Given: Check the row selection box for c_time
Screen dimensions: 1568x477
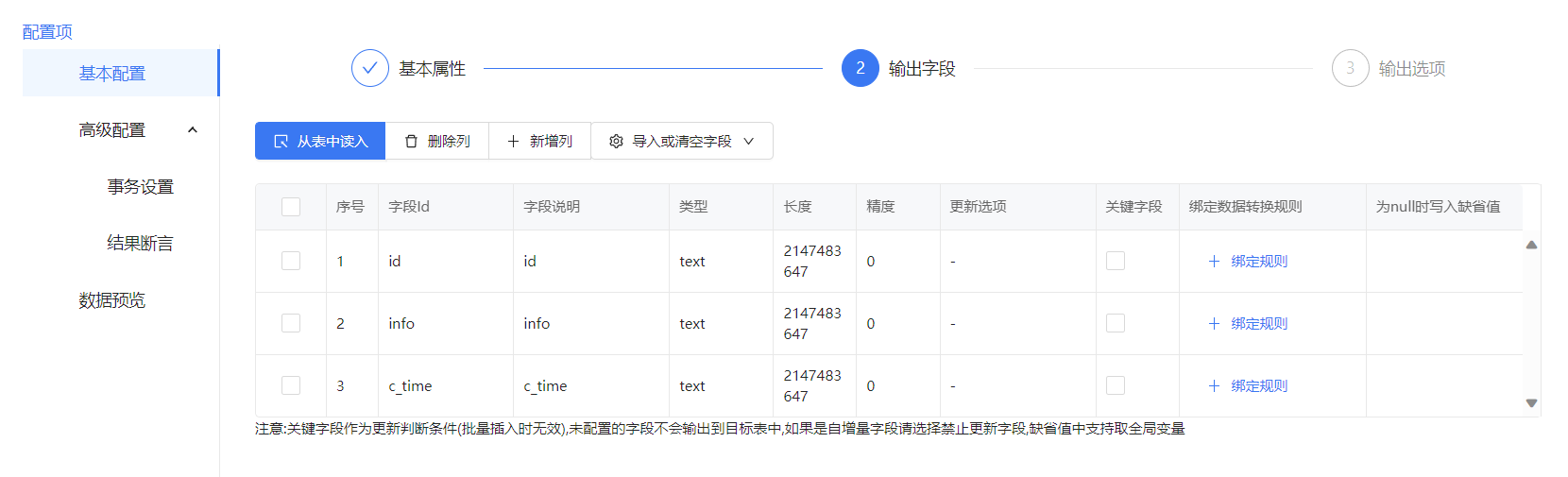Looking at the screenshot, I should 291,385.
